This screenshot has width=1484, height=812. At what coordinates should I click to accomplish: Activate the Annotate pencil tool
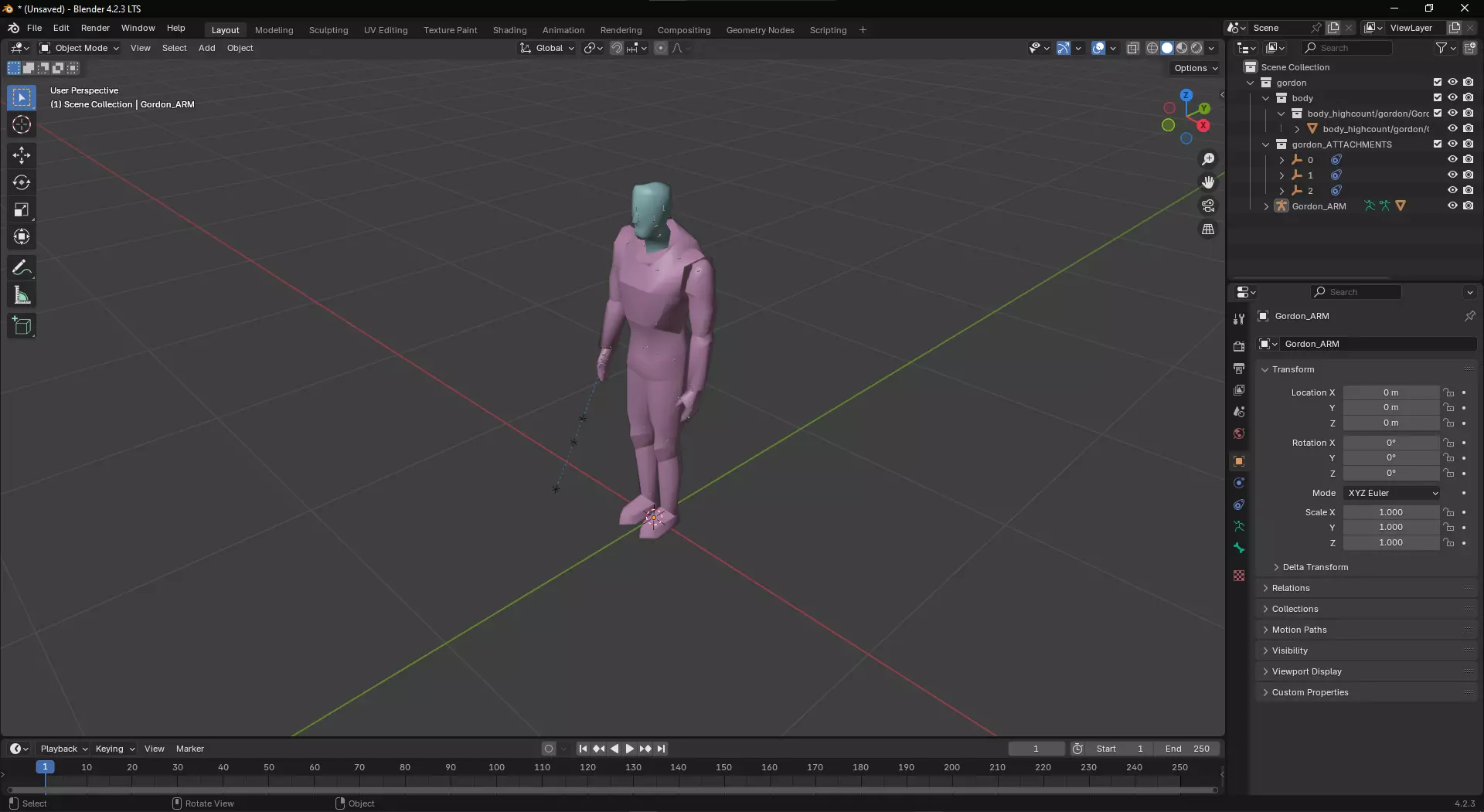(x=22, y=268)
